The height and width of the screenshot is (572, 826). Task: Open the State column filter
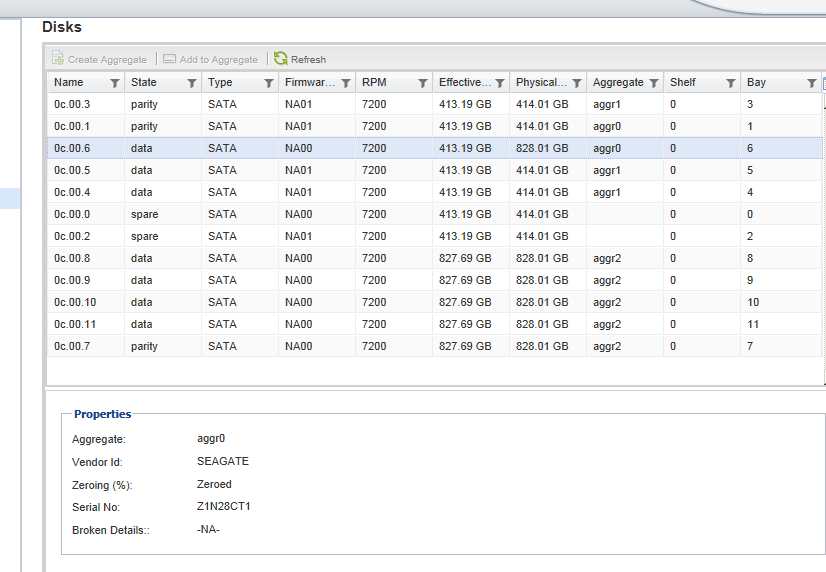[x=192, y=83]
